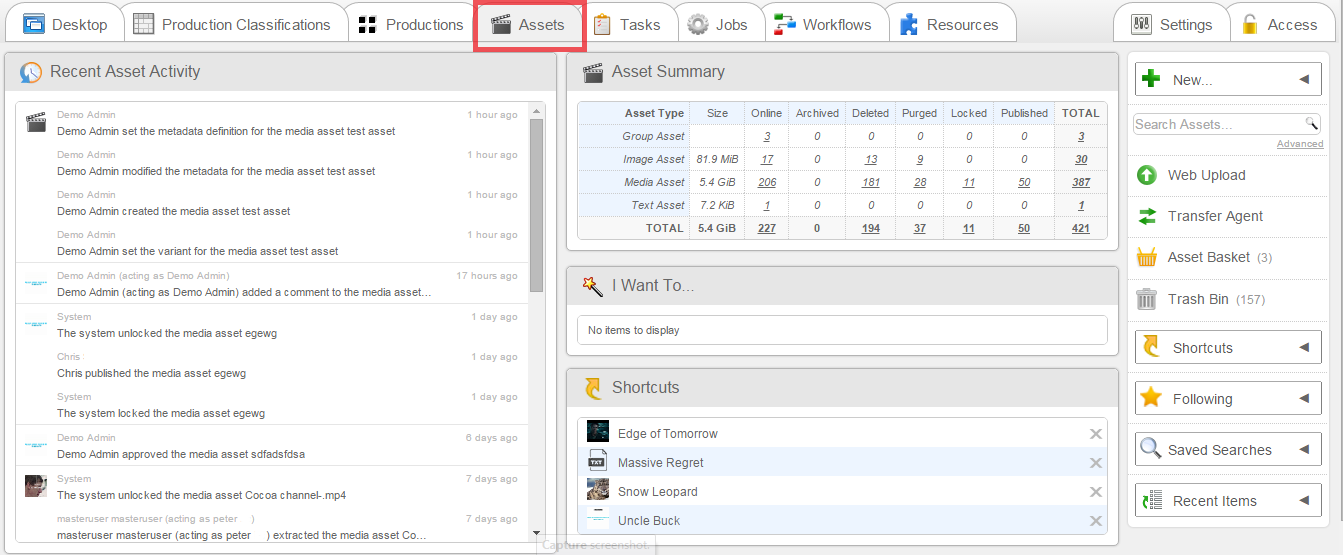This screenshot has height=555, width=1343.
Task: Expand the Shortcuts sidebar menu
Action: pos(1303,348)
